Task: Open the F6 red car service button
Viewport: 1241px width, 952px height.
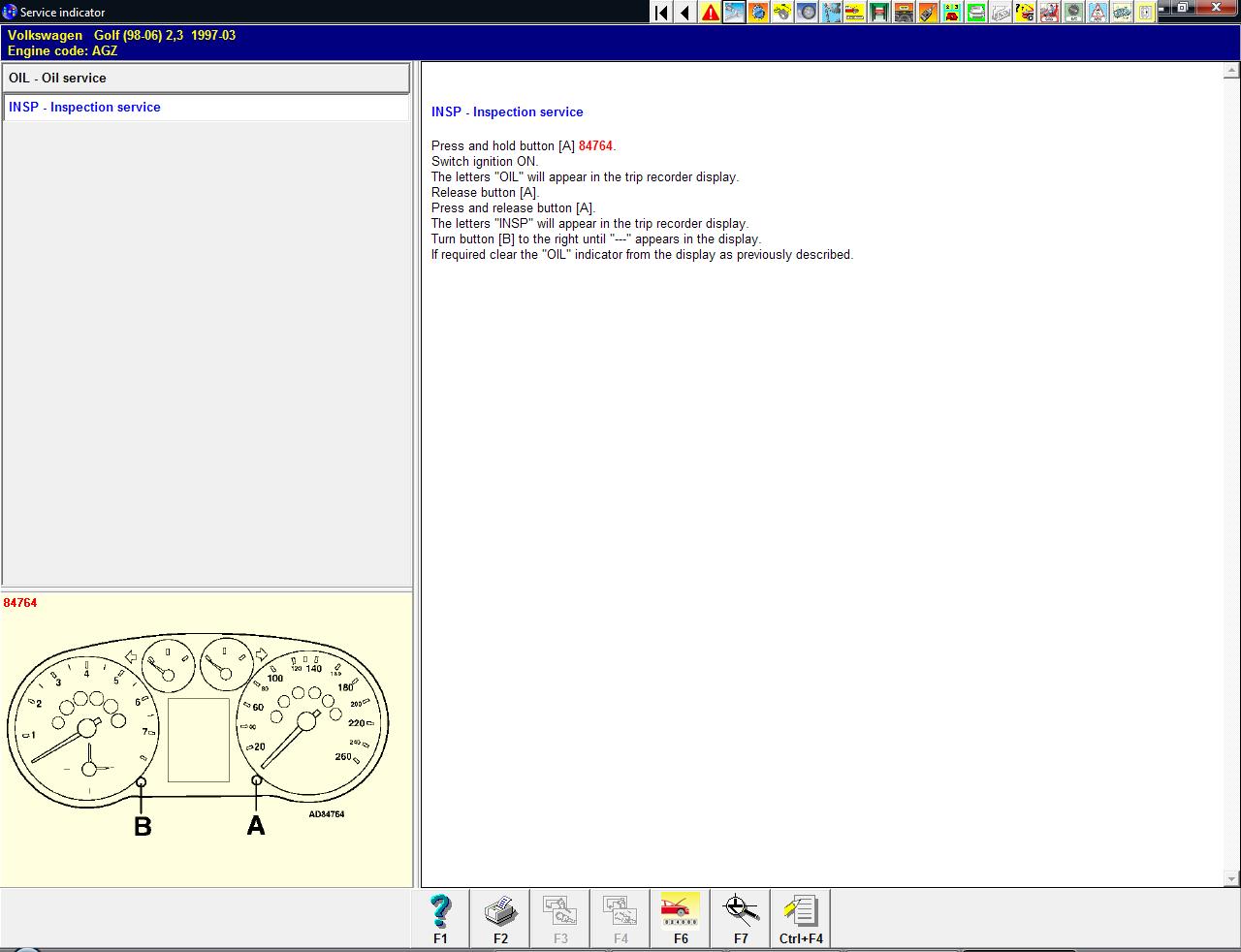Action: tap(681, 918)
